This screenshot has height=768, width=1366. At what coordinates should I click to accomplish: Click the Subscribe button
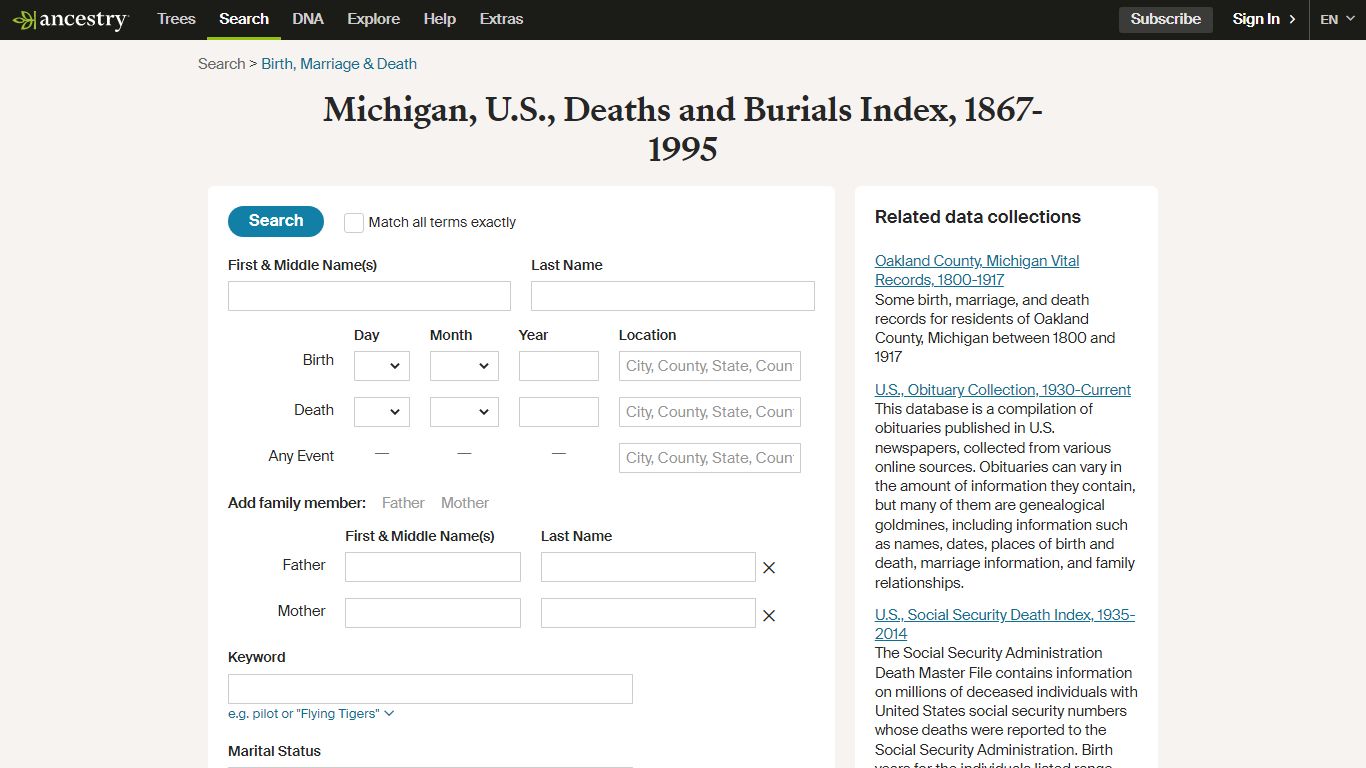1166,19
